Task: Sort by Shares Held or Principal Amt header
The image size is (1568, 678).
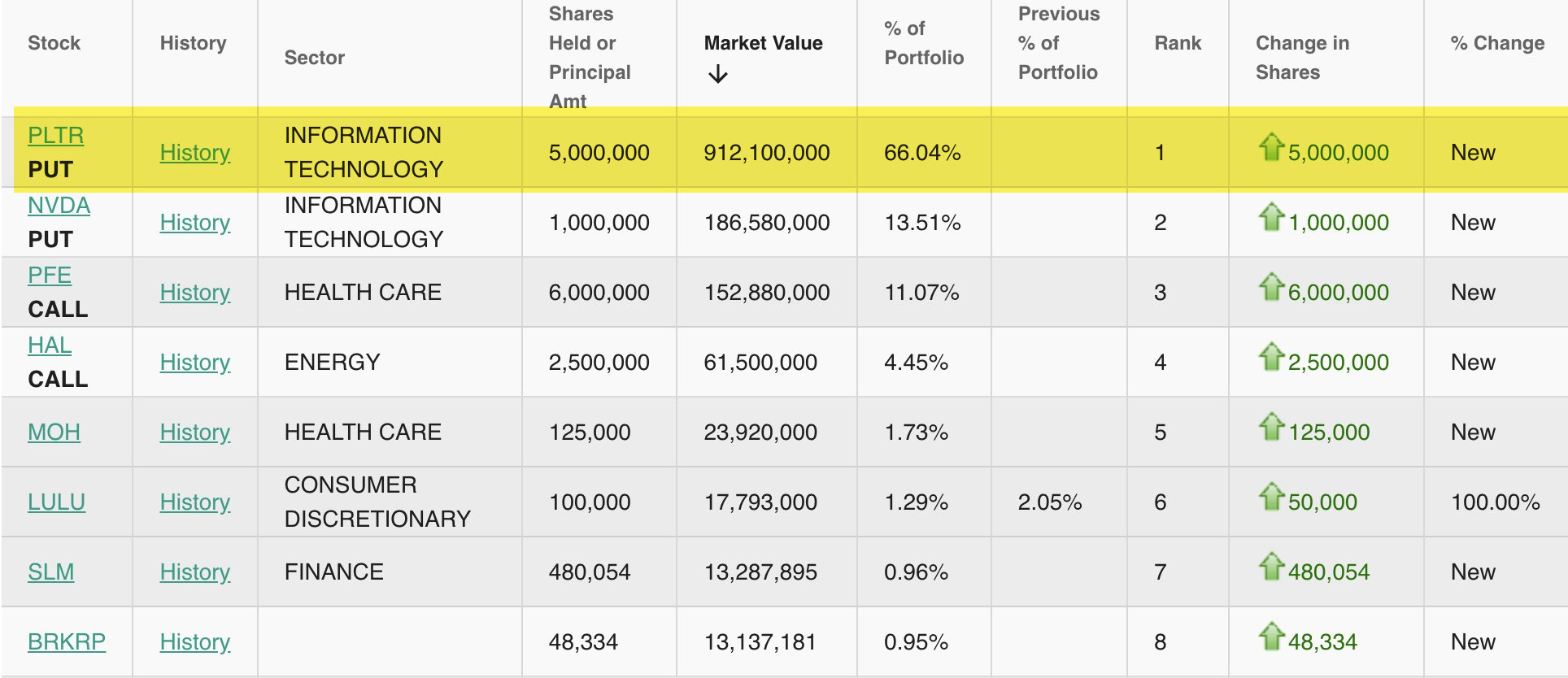Action: (590, 58)
